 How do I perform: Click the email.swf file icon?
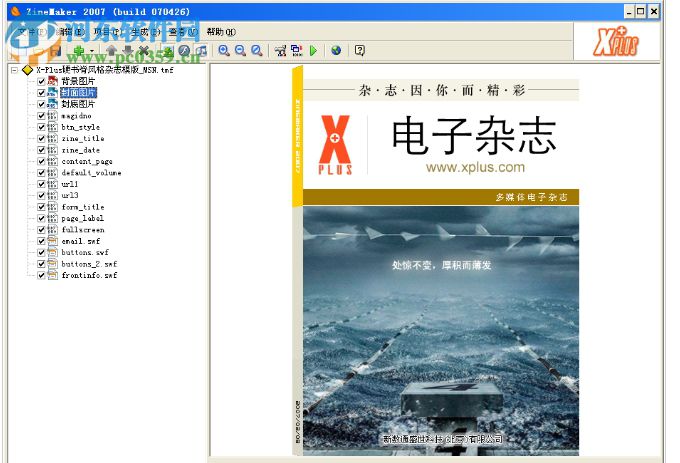(52, 241)
